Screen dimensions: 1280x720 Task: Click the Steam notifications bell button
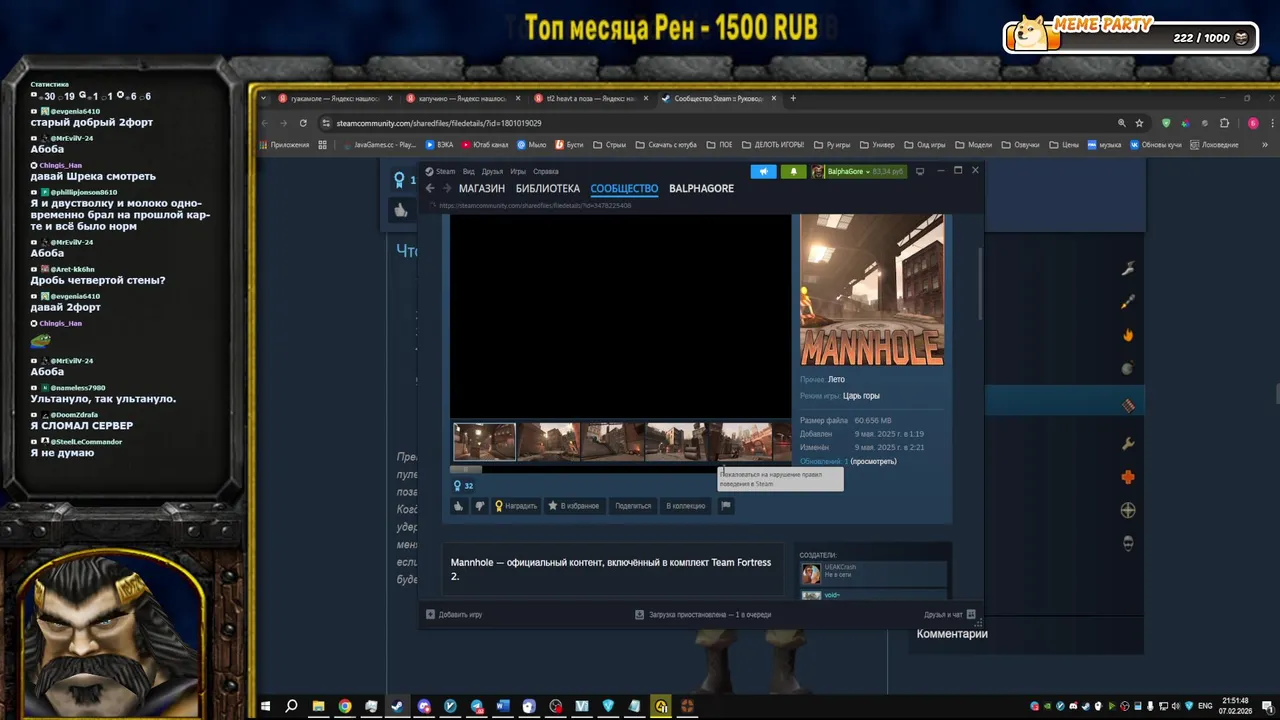coord(793,171)
